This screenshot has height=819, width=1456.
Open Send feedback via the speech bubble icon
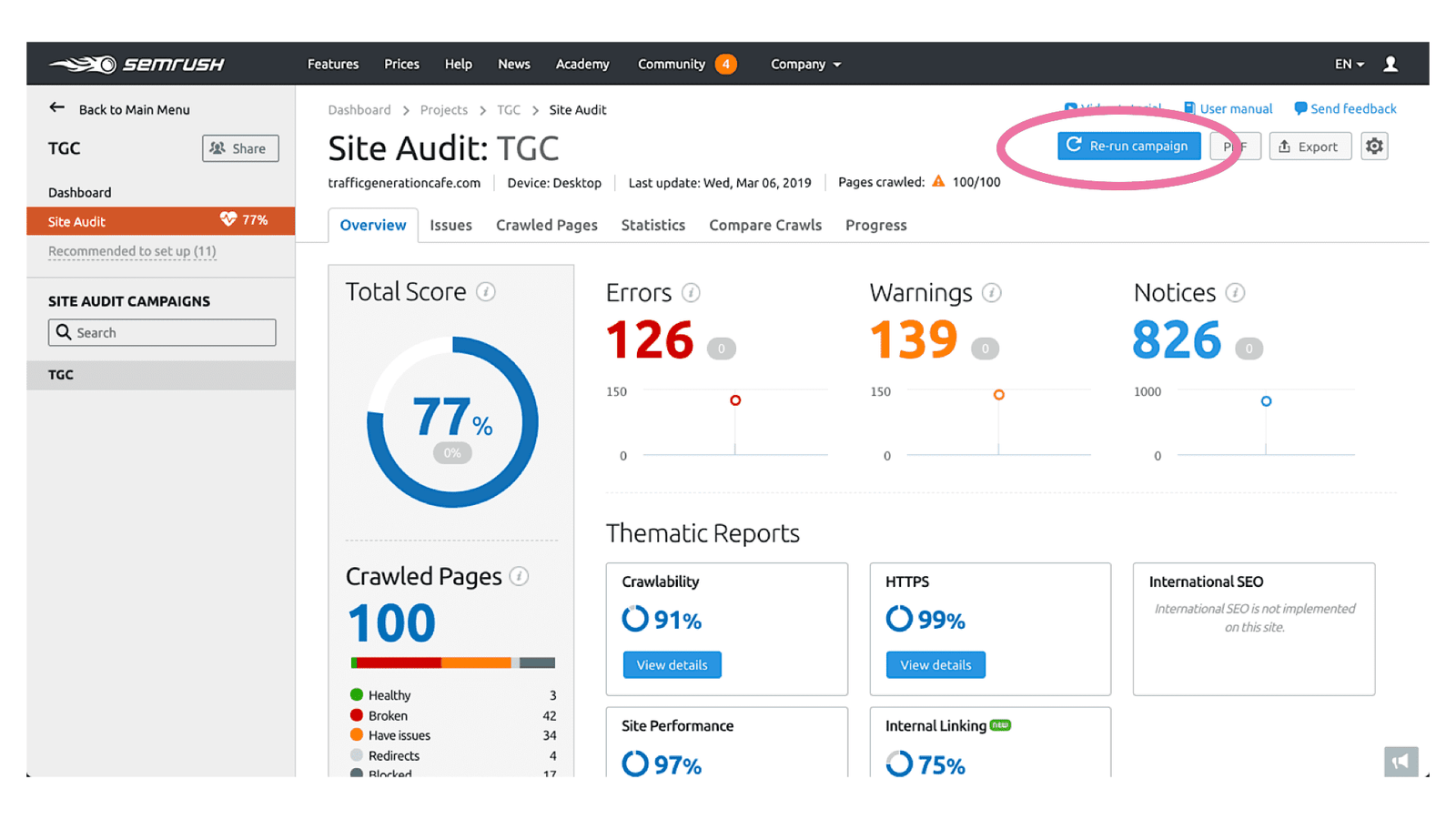[x=1300, y=108]
